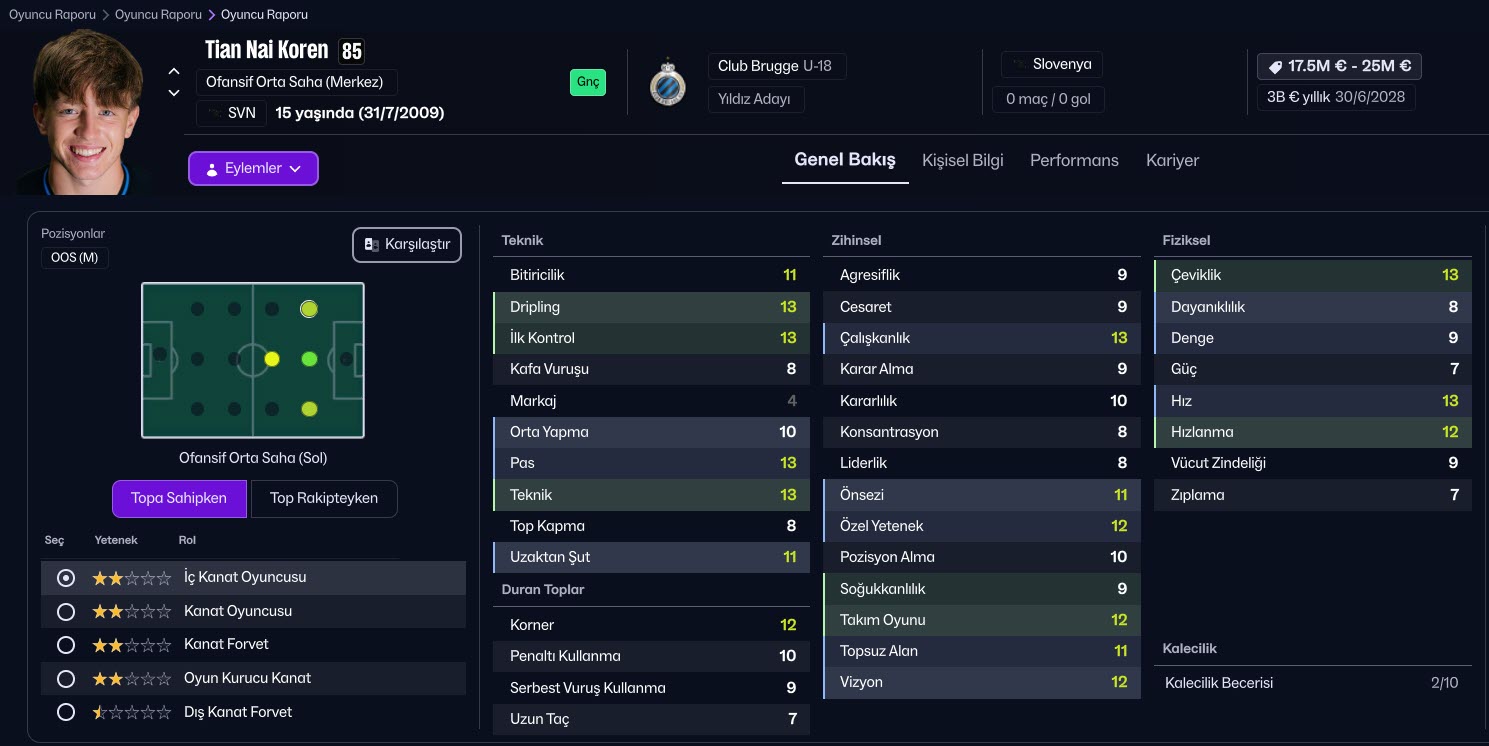Click the Club Brugge U-18 team link
Viewport: 1489px width, 746px height.
774,67
